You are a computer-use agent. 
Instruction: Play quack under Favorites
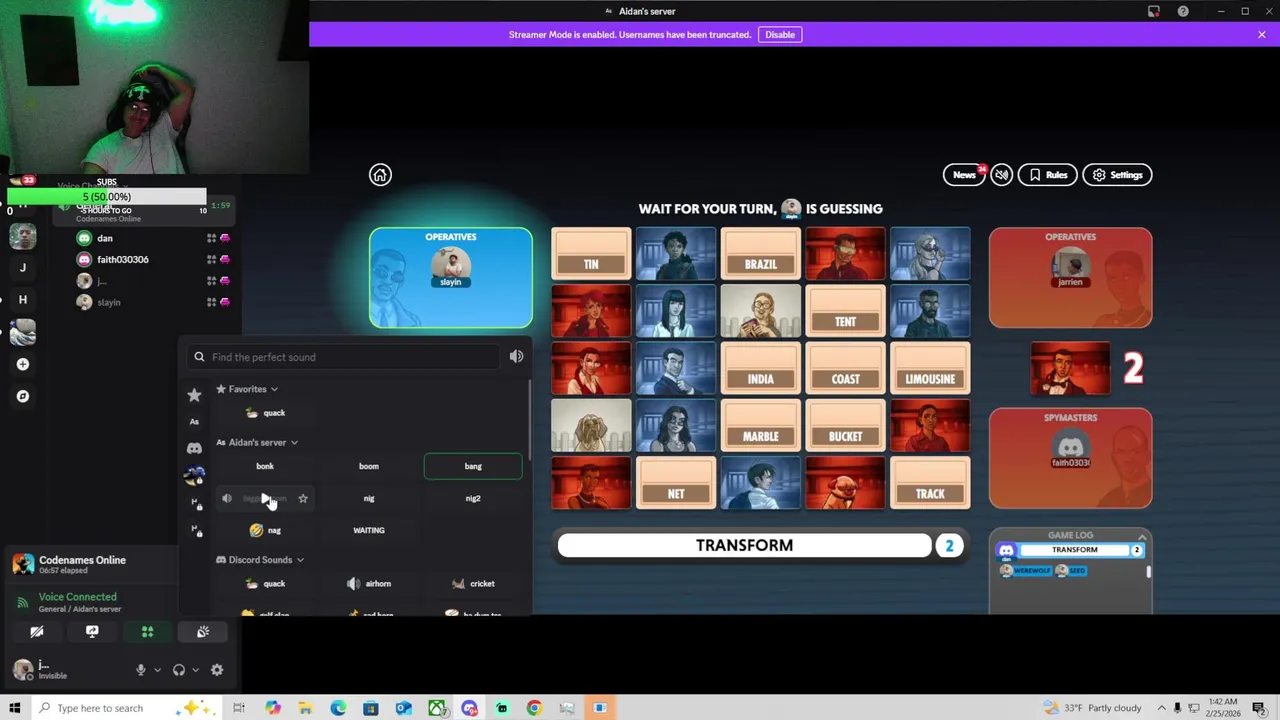coord(265,413)
